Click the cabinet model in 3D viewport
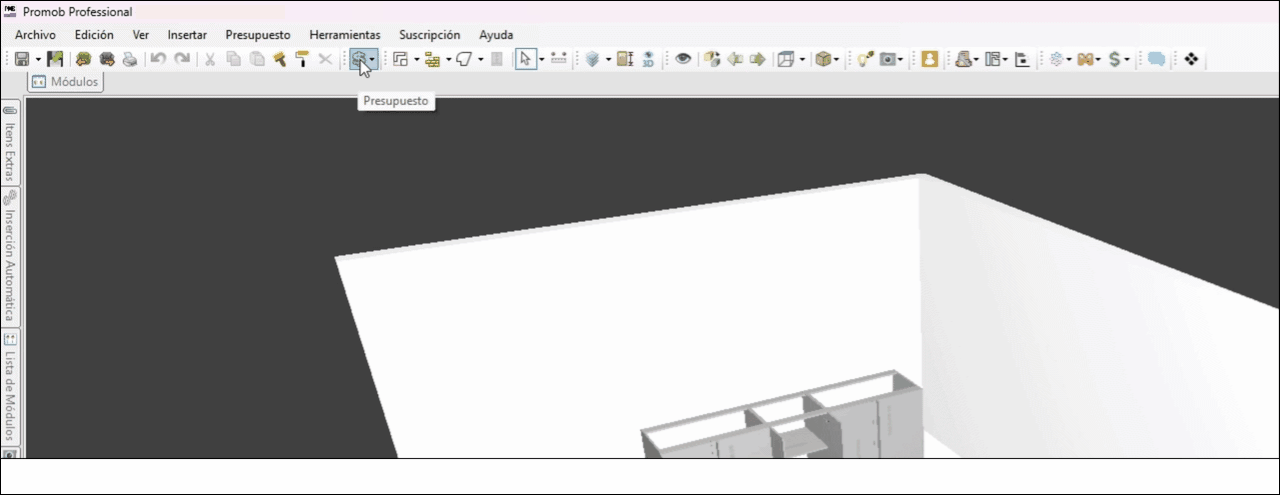Image resolution: width=1280 pixels, height=495 pixels. [780, 425]
